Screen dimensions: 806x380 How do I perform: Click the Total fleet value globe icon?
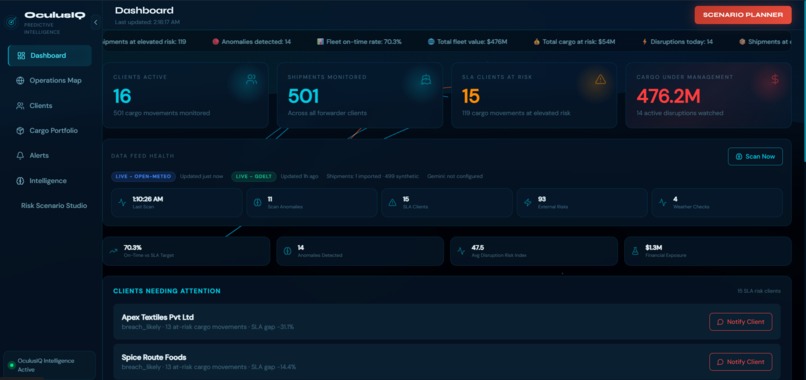tap(431, 42)
